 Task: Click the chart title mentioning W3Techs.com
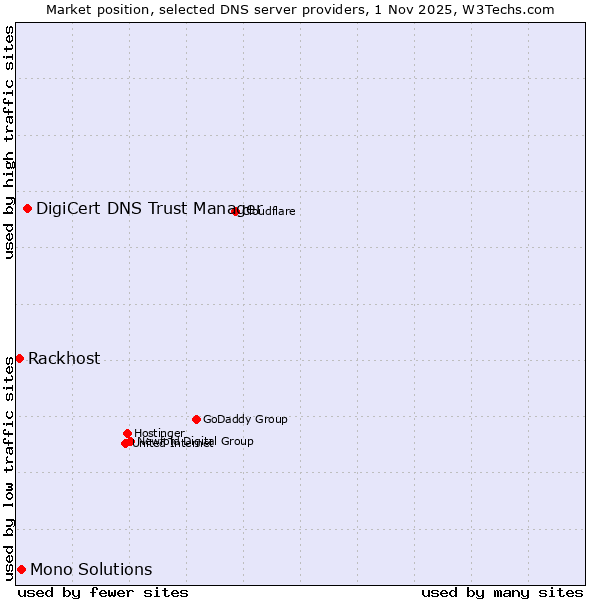pos(300,9)
